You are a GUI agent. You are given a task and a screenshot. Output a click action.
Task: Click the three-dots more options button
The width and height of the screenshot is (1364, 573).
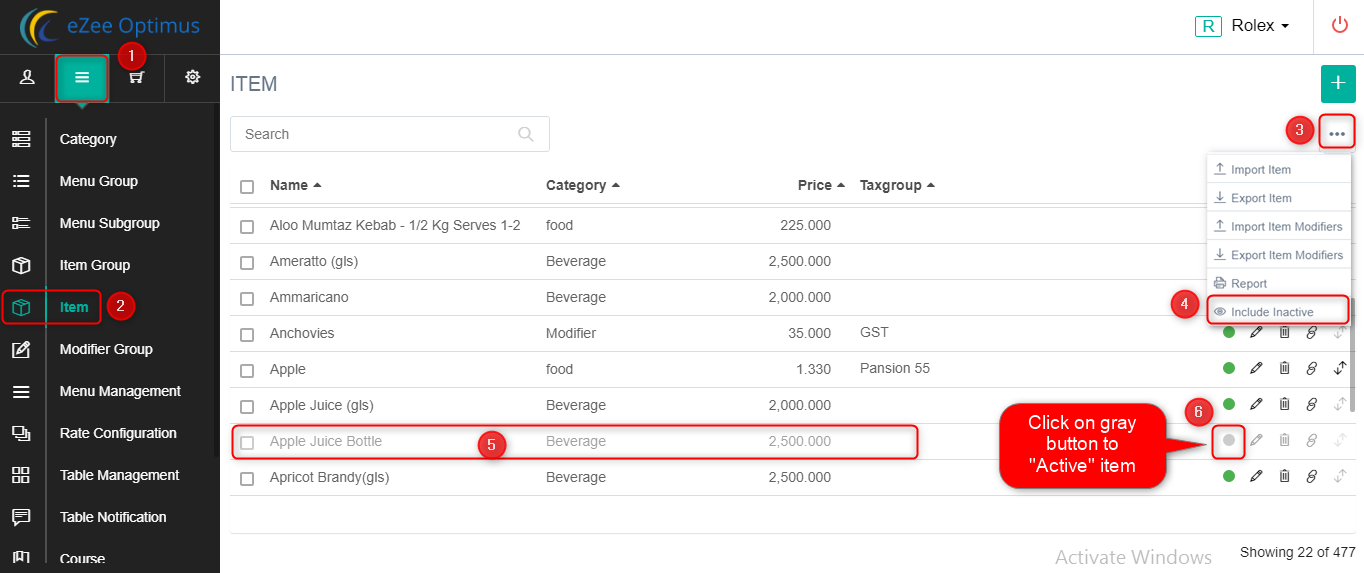[1337, 132]
